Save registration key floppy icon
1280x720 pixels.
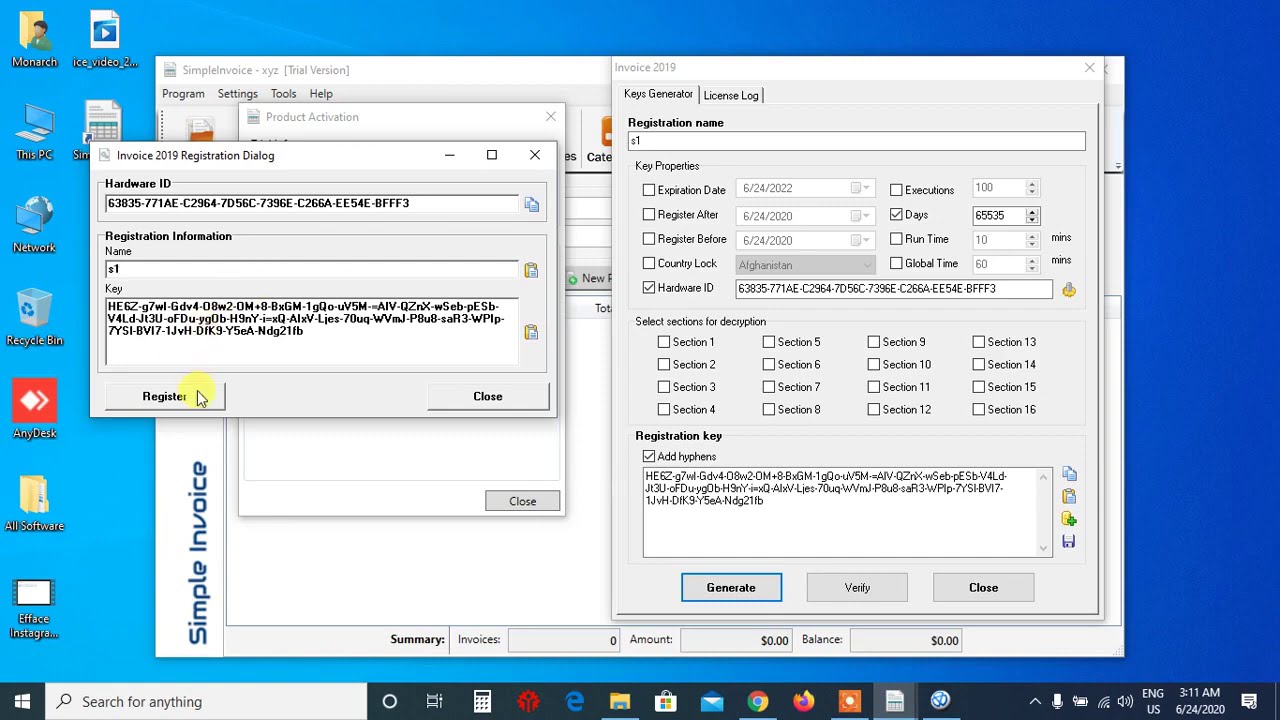point(1069,541)
